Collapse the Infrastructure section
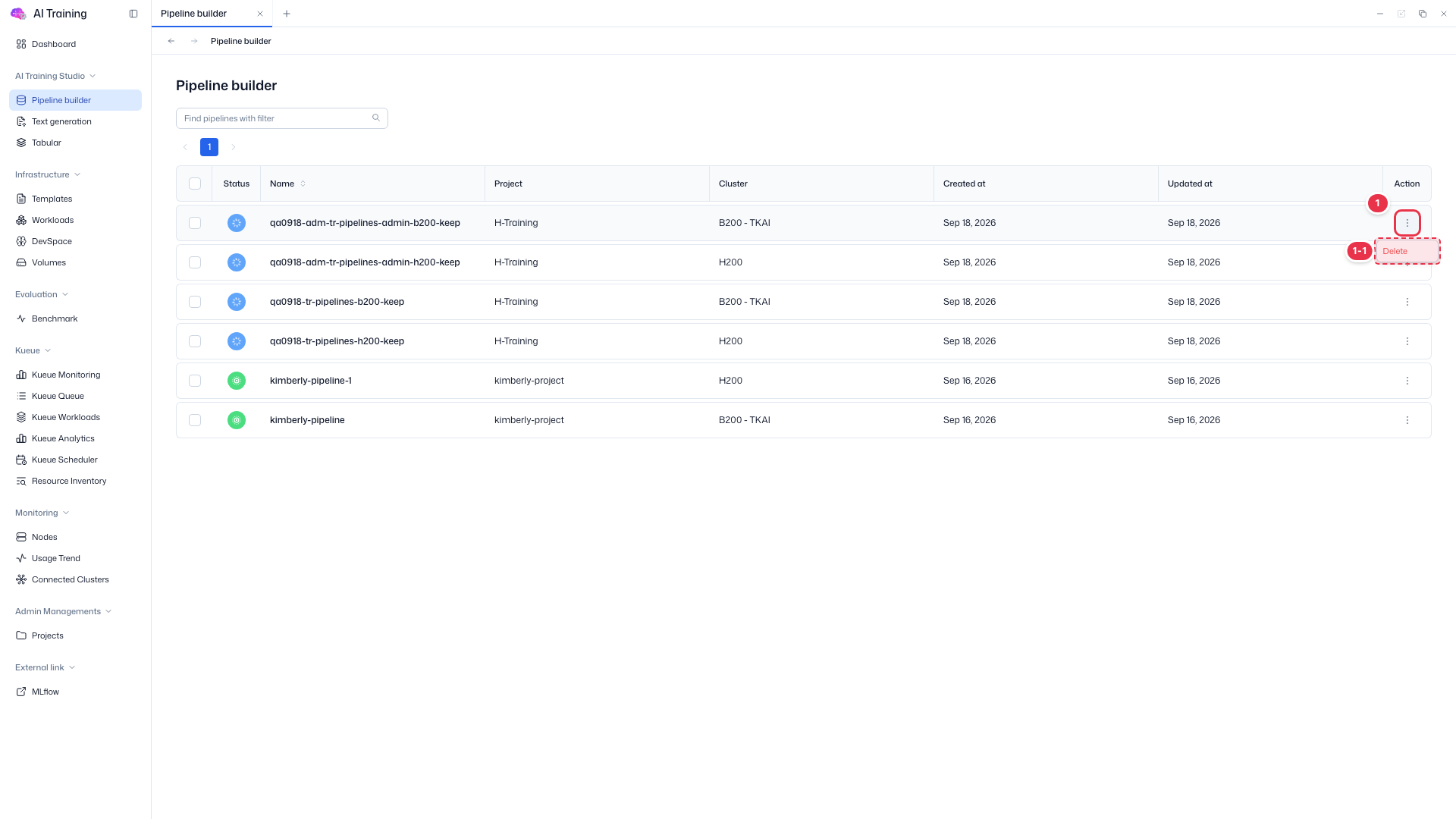The image size is (1456, 819). click(x=48, y=174)
